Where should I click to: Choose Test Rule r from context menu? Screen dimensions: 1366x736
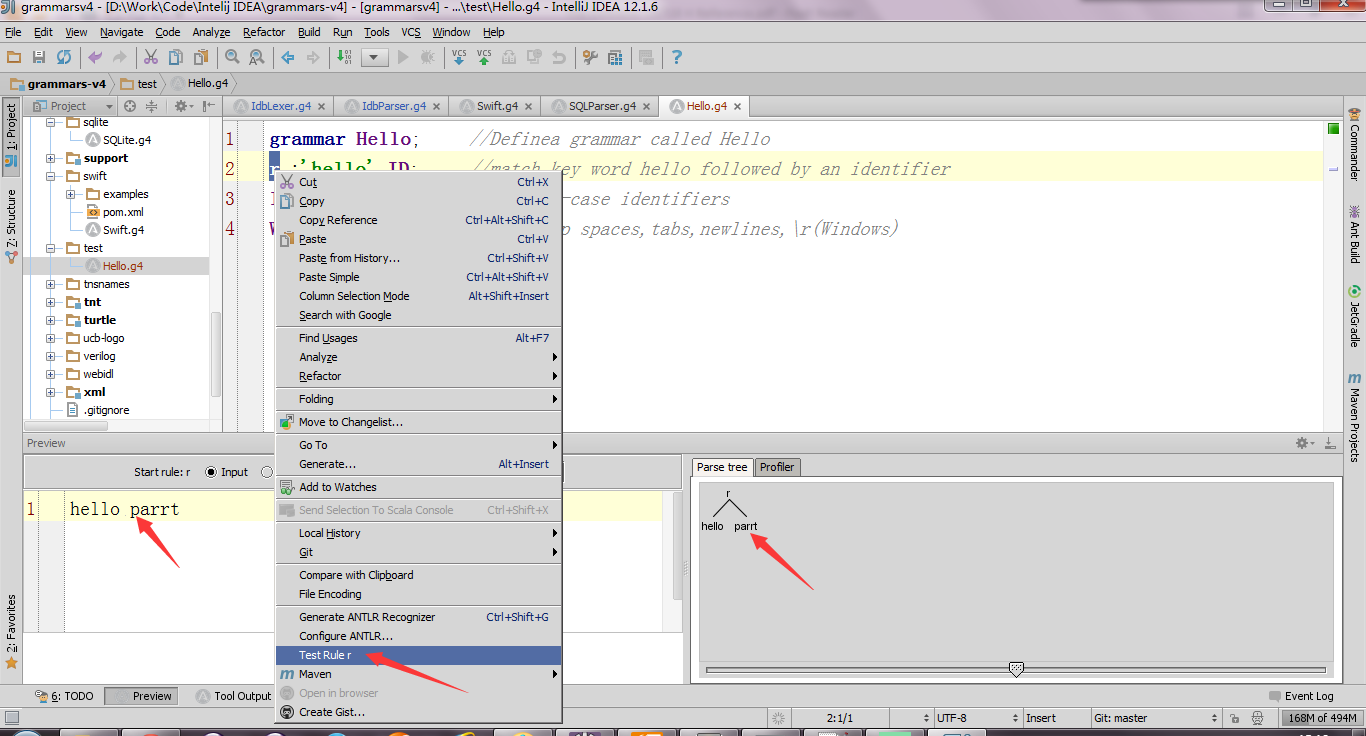[x=418, y=655]
